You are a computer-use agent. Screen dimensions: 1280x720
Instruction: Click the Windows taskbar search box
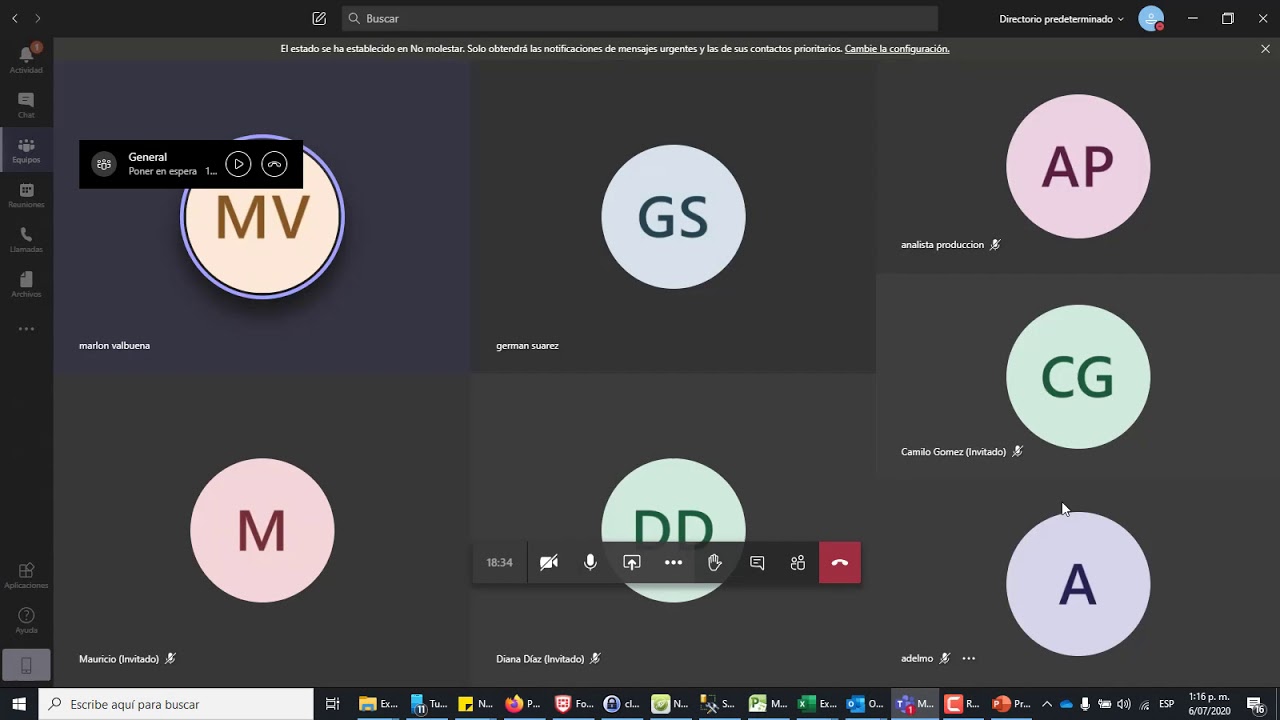coord(177,704)
